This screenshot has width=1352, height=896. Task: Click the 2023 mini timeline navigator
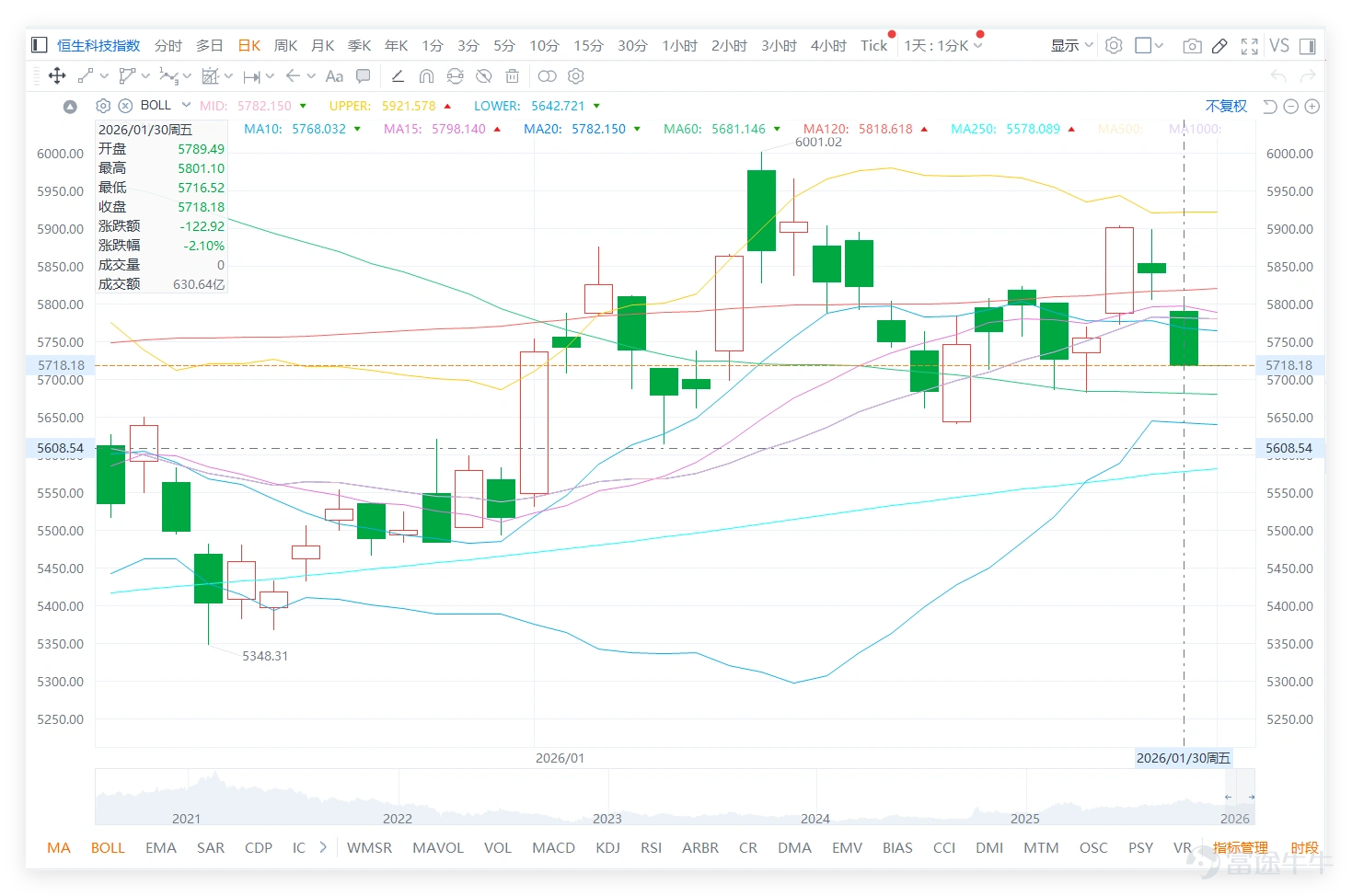point(607,818)
